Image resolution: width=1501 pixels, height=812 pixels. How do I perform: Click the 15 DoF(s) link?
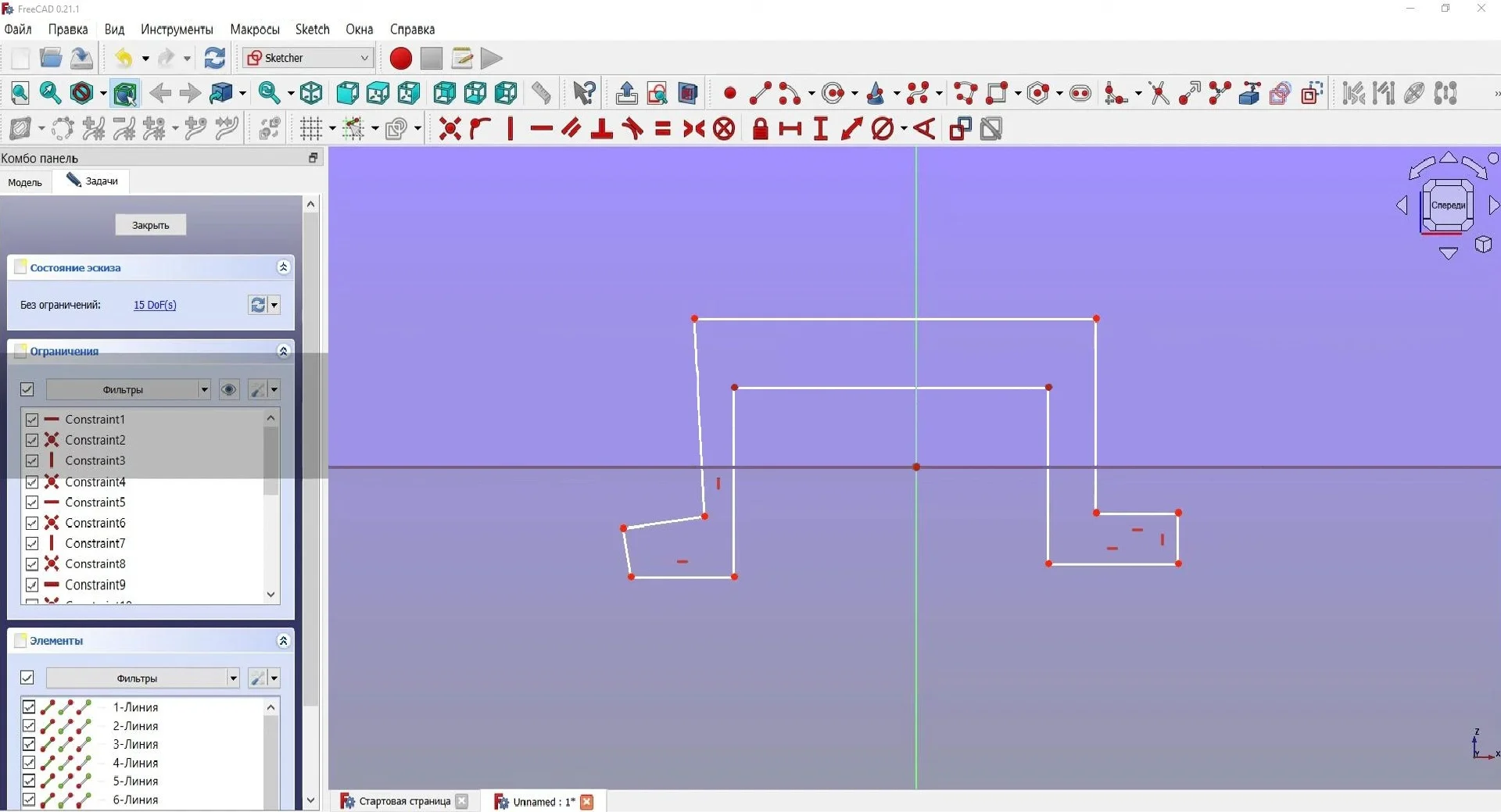(x=155, y=306)
